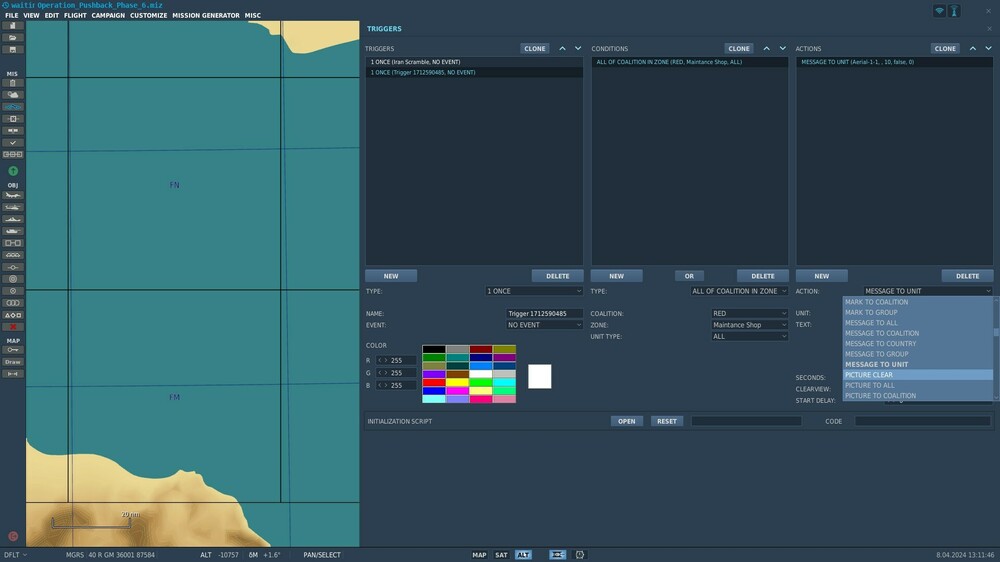Click the open mission folder icon
The height and width of the screenshot is (562, 1000).
(13, 38)
